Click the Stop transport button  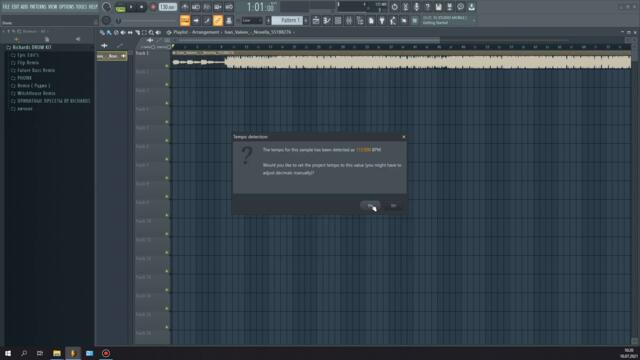point(141,7)
